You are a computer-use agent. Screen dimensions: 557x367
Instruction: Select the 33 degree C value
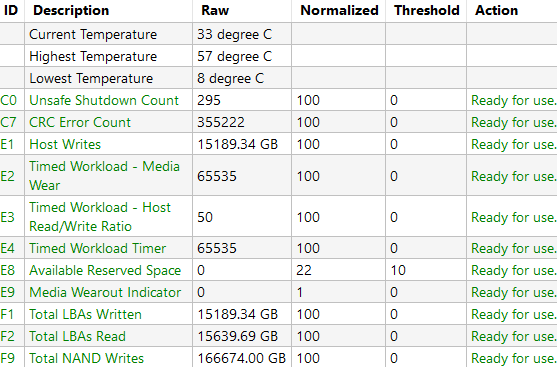coord(234,34)
